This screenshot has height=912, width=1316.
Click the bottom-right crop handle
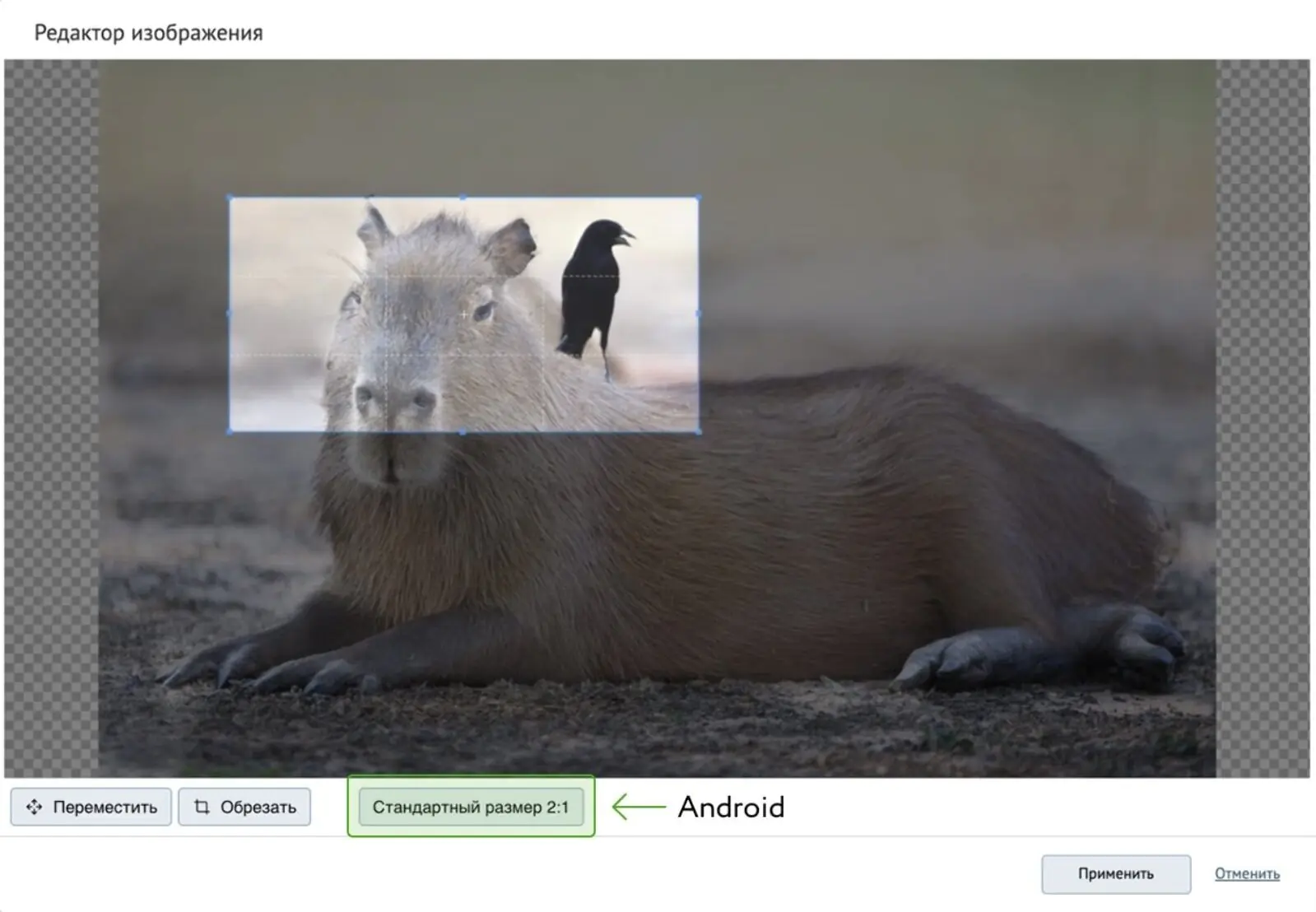pyautogui.click(x=698, y=430)
